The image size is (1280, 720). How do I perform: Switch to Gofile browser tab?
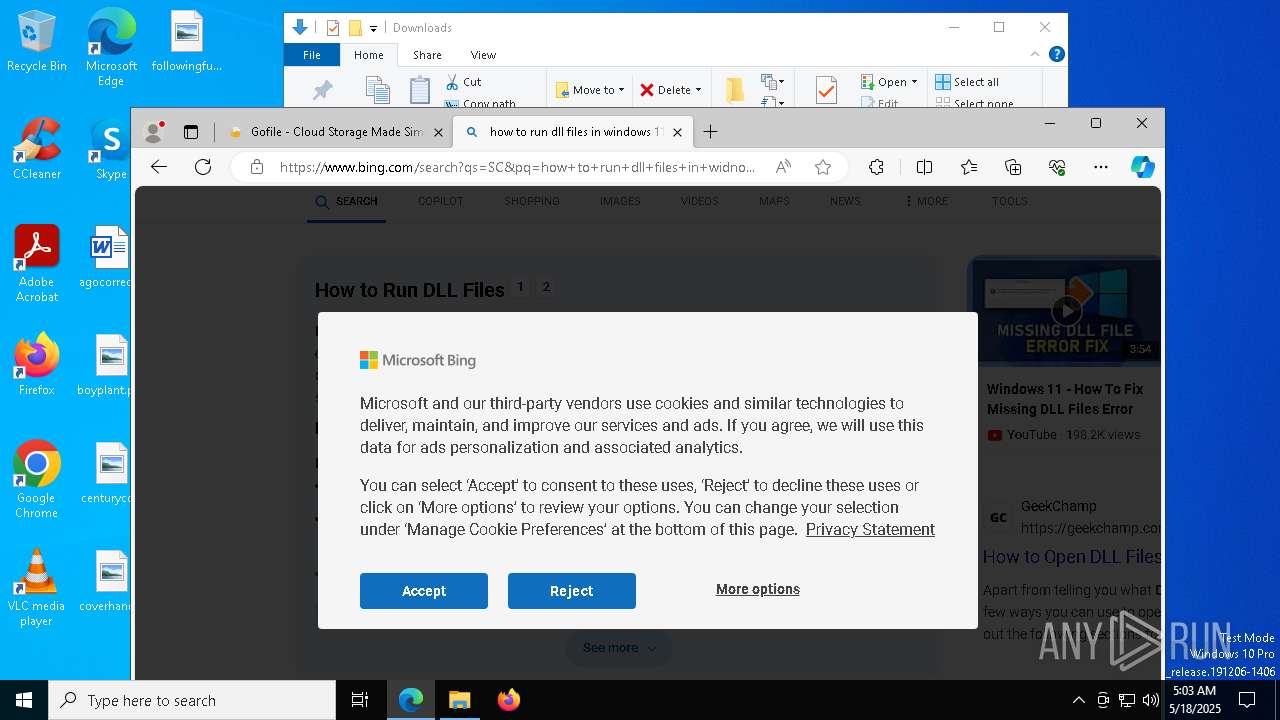(x=337, y=132)
